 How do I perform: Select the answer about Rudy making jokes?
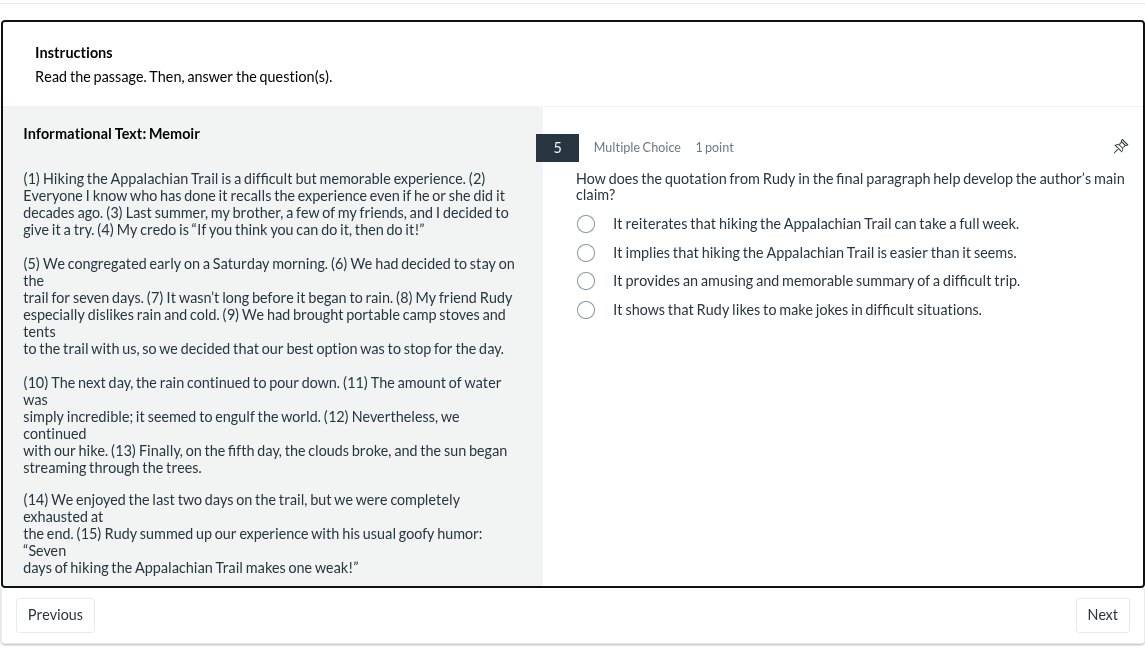click(x=586, y=310)
